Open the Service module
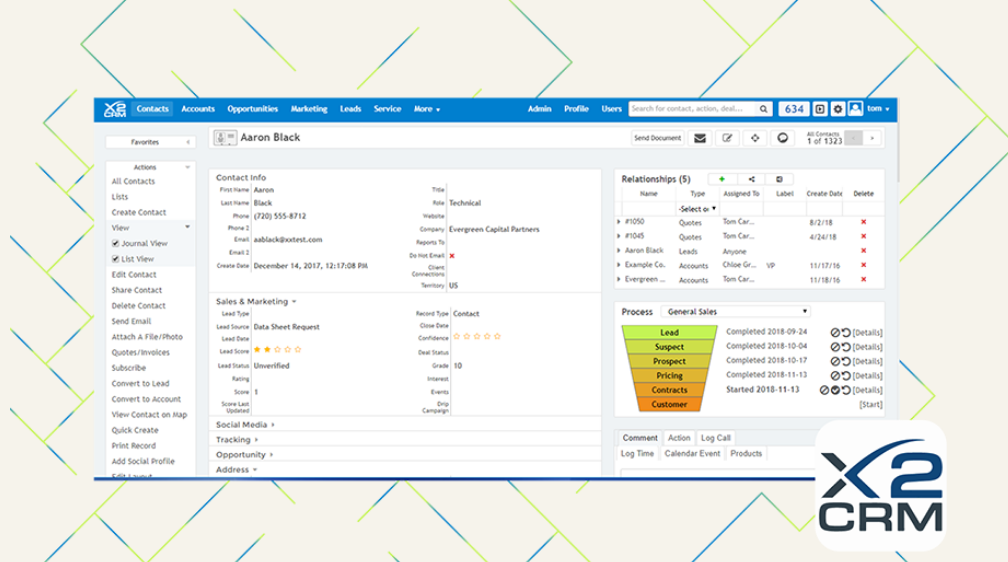 tap(388, 109)
